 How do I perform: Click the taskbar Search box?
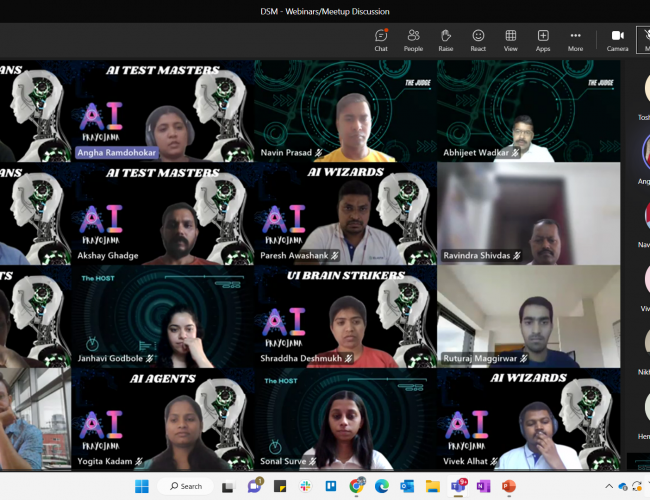coord(185,486)
